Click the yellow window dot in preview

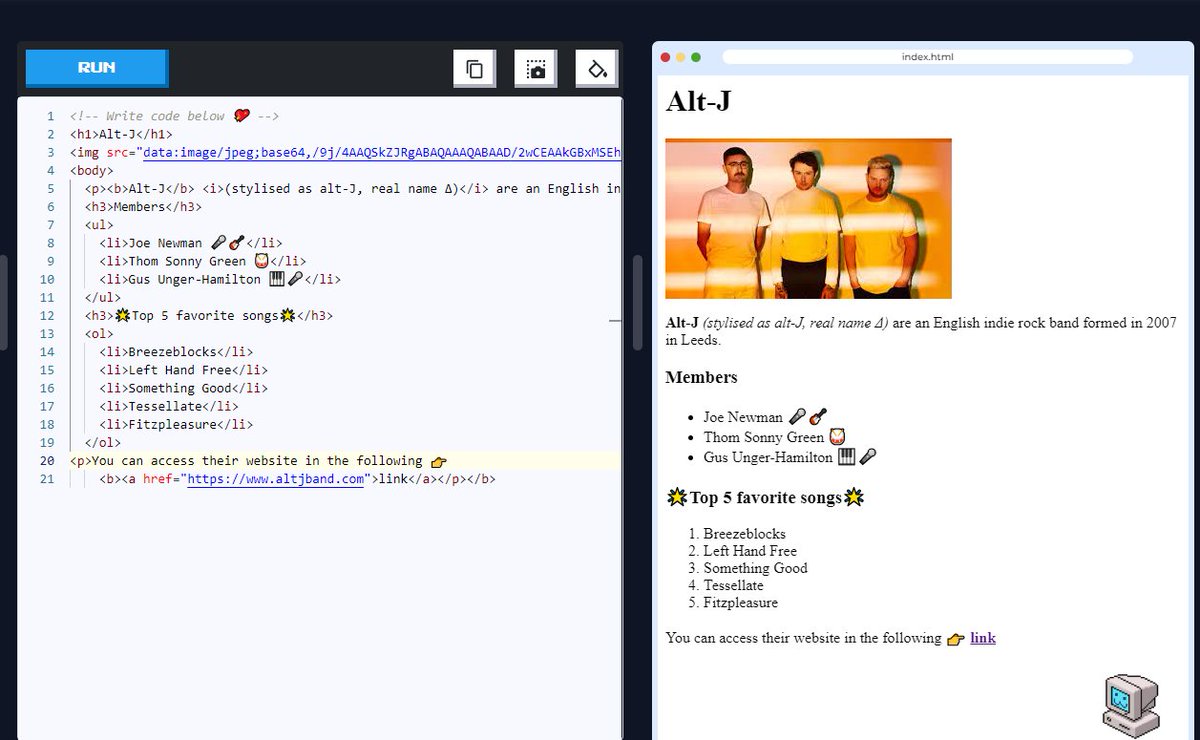coord(681,57)
